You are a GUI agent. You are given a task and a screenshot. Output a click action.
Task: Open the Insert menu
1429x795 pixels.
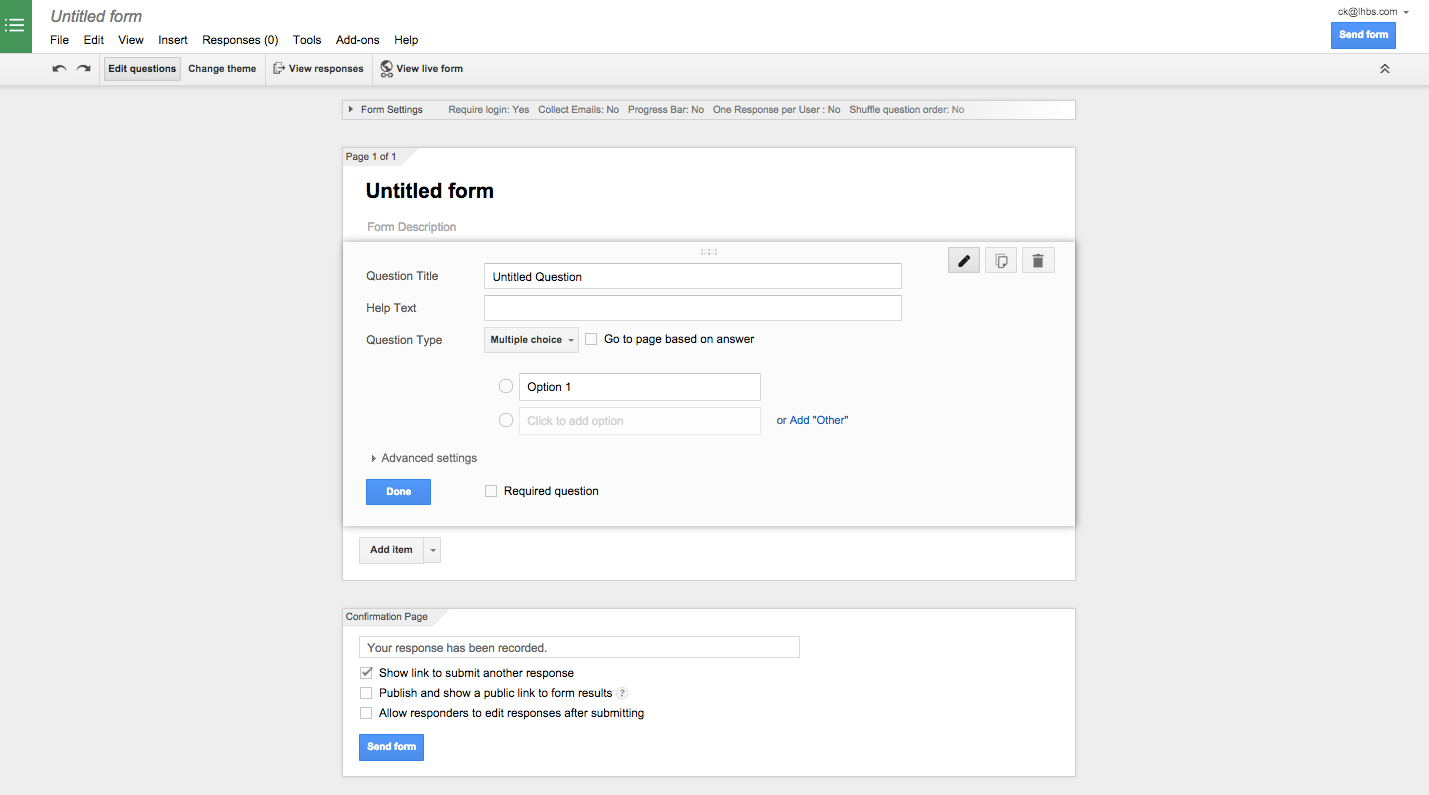tap(173, 40)
